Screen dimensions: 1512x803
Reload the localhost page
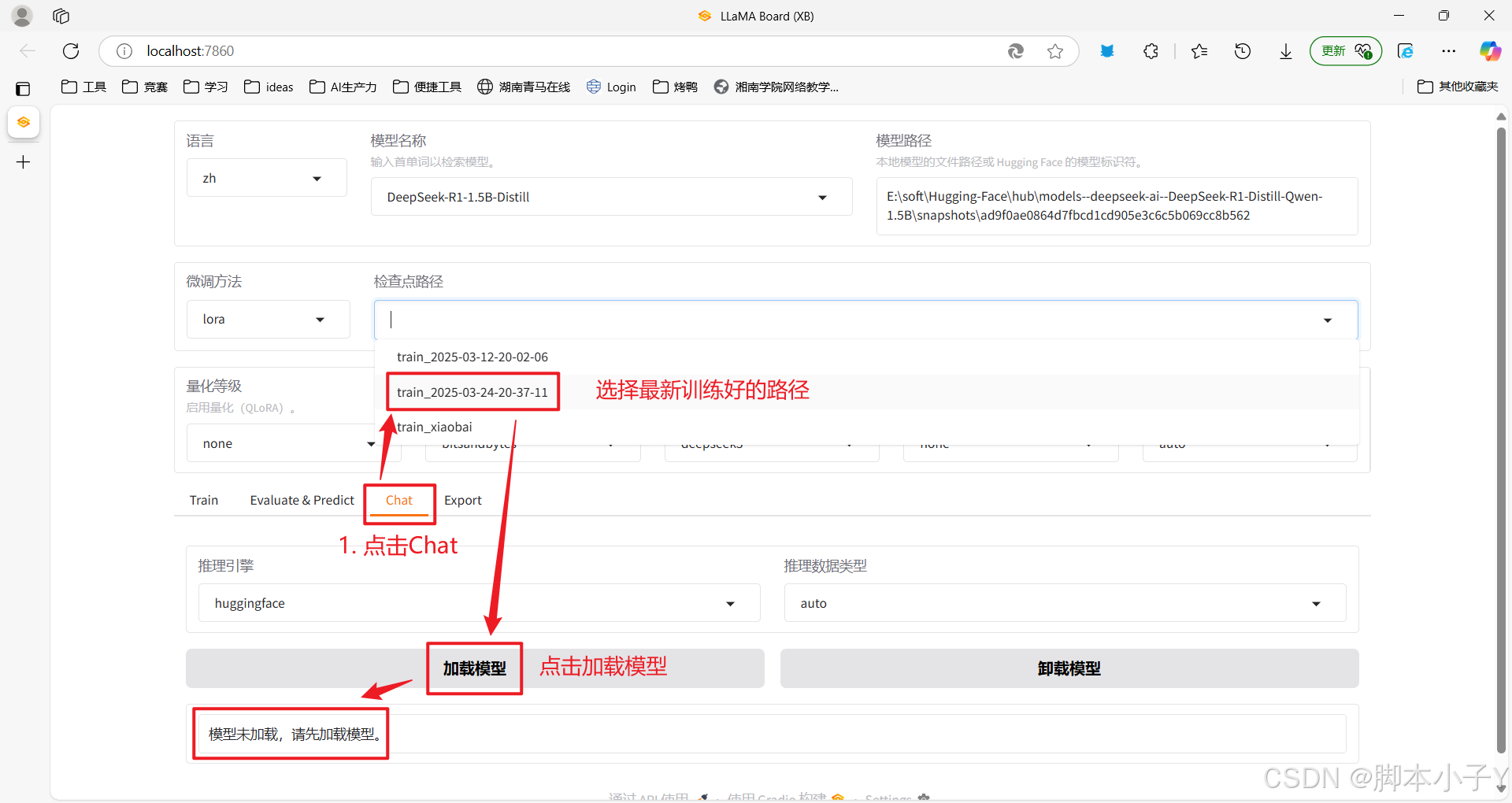[x=71, y=51]
